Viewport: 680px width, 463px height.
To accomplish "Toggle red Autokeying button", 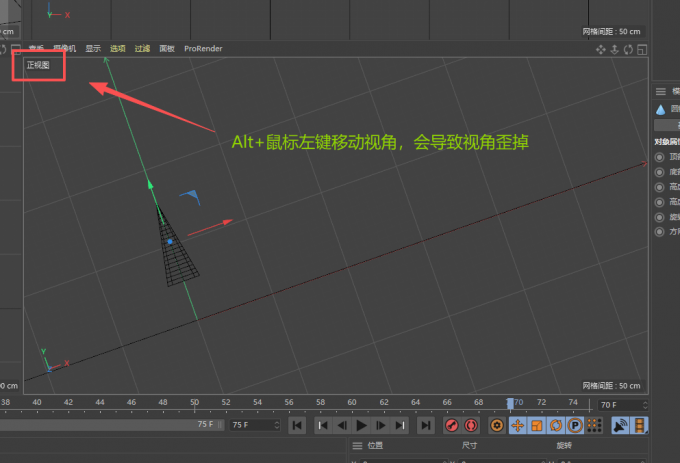I will 471,425.
